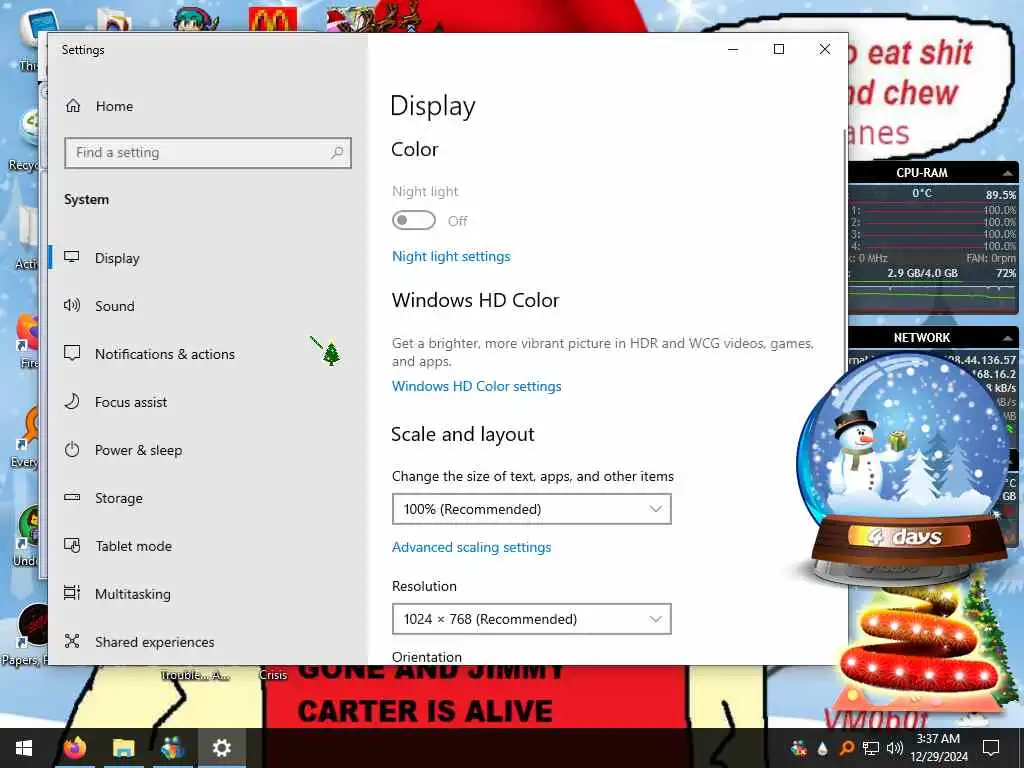
Task: Click the Tablet mode icon
Action: tap(72, 545)
